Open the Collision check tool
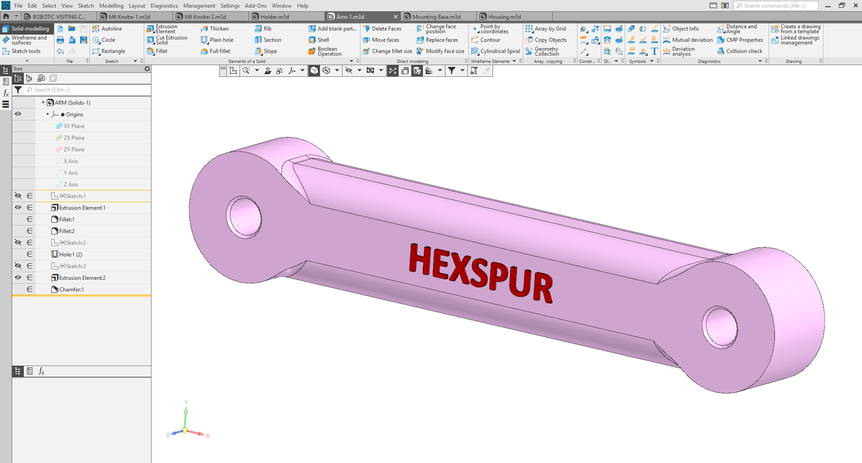The width and height of the screenshot is (862, 463). click(x=739, y=51)
